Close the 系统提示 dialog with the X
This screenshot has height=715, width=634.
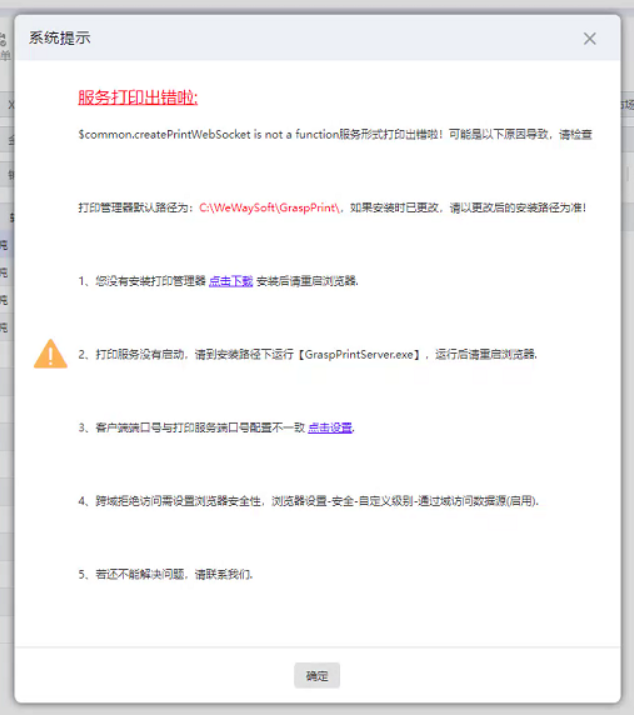point(590,39)
